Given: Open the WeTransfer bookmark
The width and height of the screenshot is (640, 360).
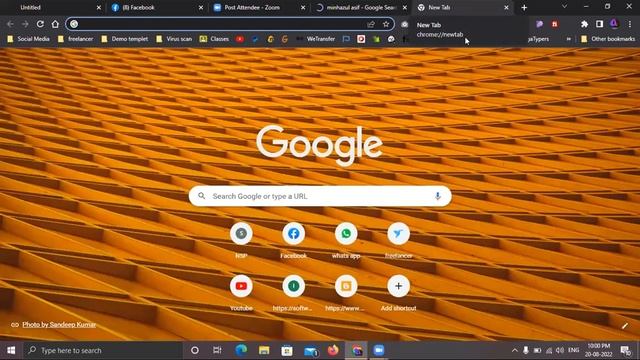Looking at the screenshot, I should [x=316, y=39].
